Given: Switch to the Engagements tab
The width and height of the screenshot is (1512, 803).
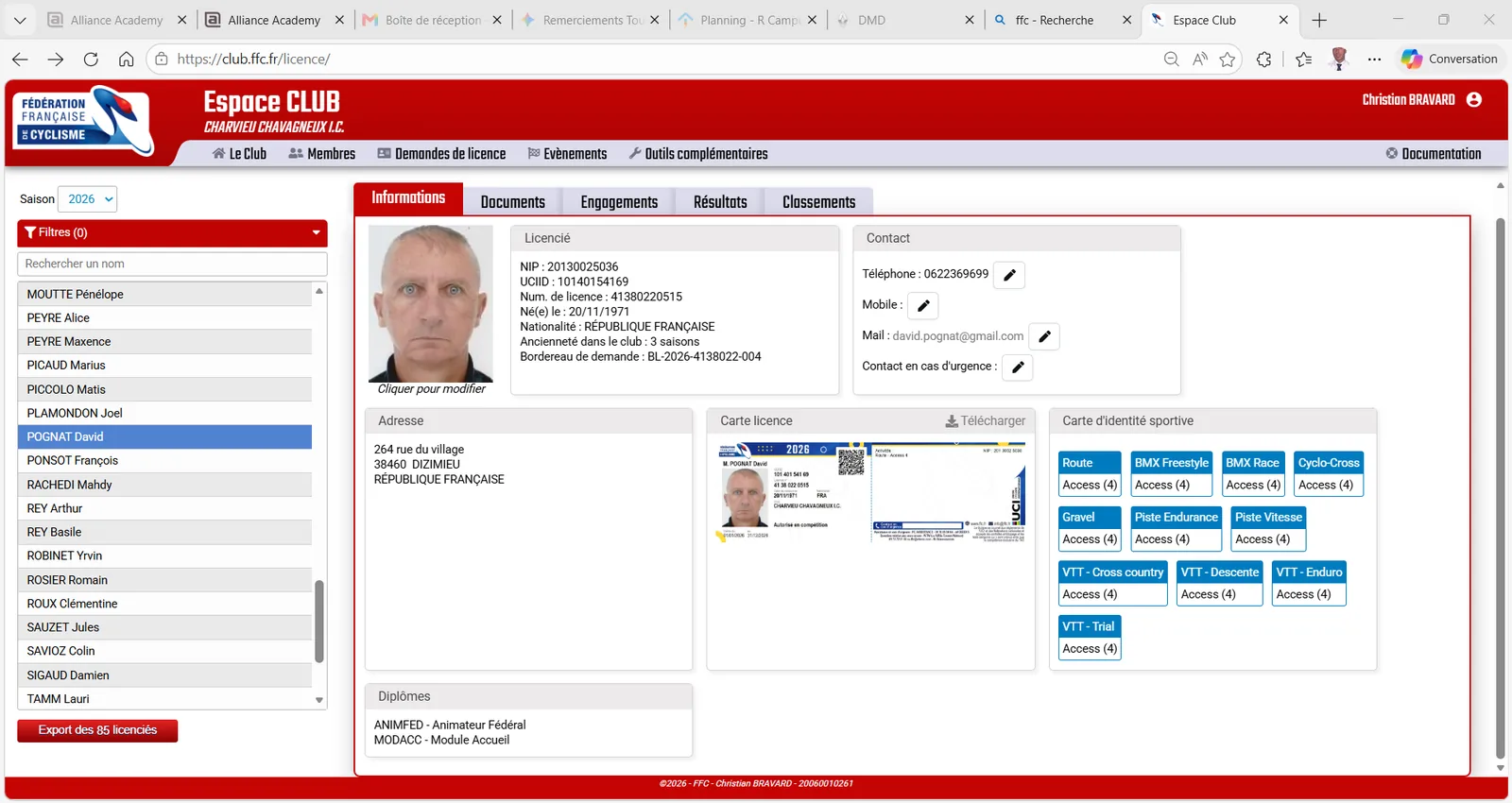Looking at the screenshot, I should 619,201.
